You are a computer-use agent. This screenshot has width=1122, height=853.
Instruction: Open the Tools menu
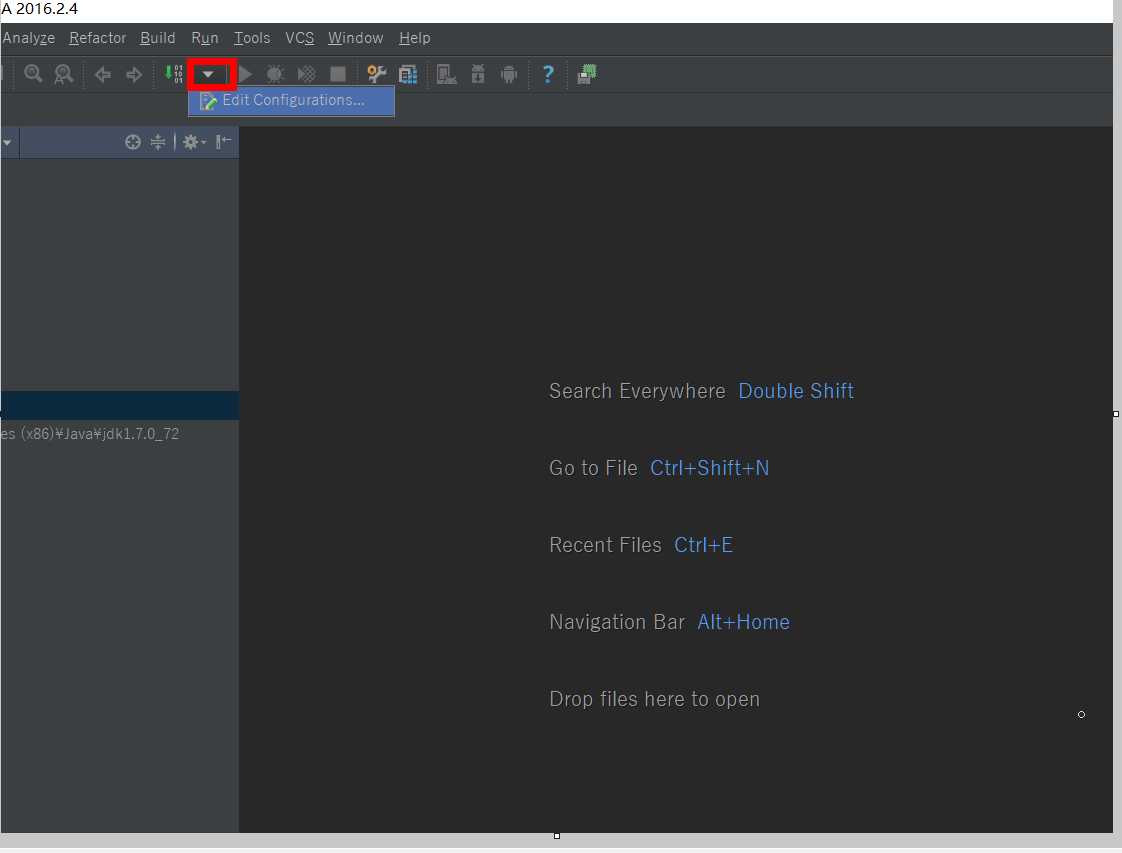coord(252,38)
